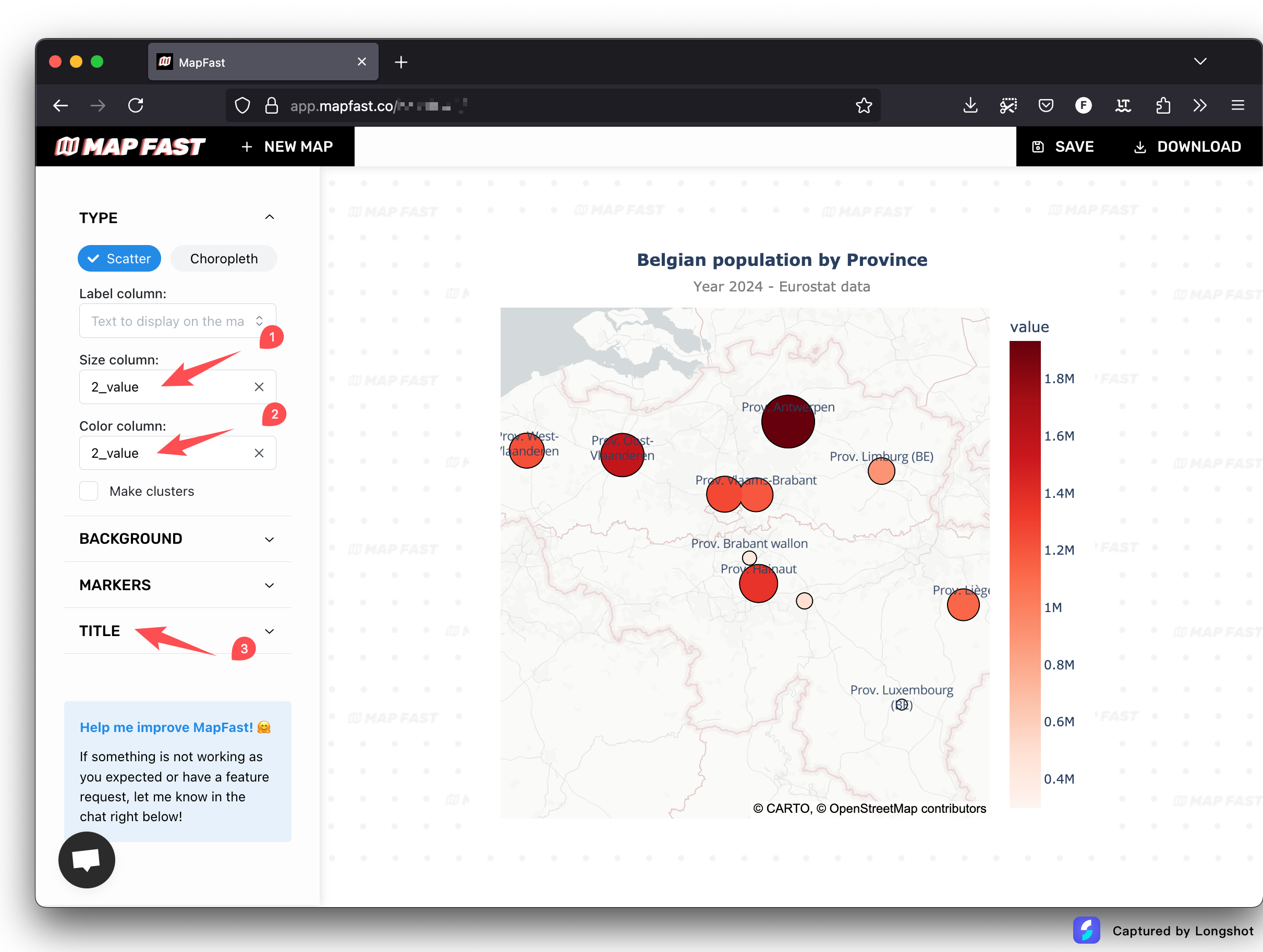
Task: Bookmark this page with the star
Action: point(864,106)
